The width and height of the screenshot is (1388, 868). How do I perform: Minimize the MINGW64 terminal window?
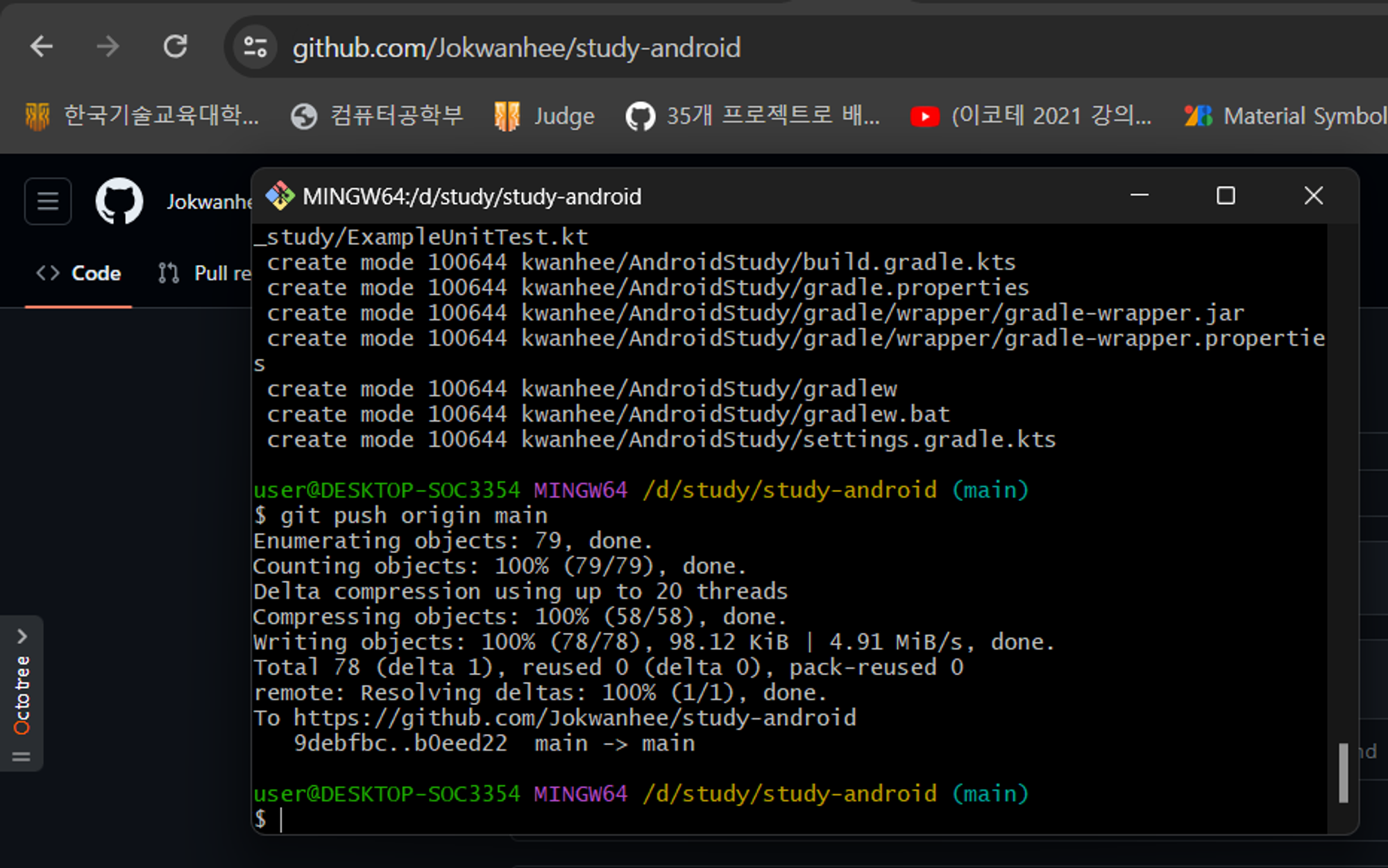1140,196
